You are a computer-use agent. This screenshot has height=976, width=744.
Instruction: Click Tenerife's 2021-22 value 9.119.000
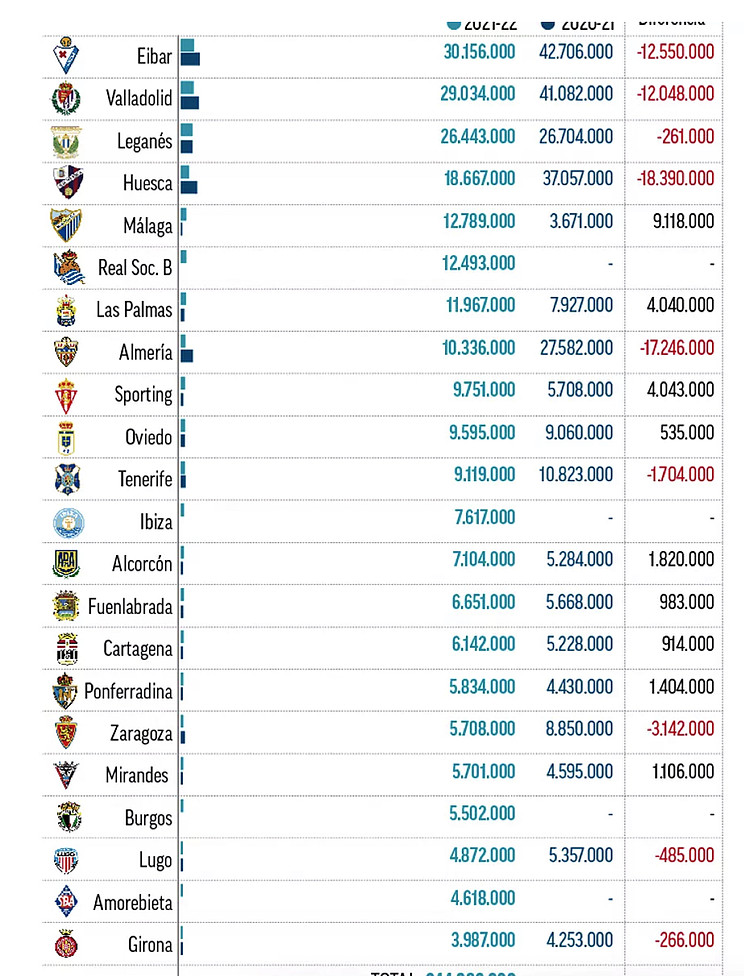click(x=484, y=474)
